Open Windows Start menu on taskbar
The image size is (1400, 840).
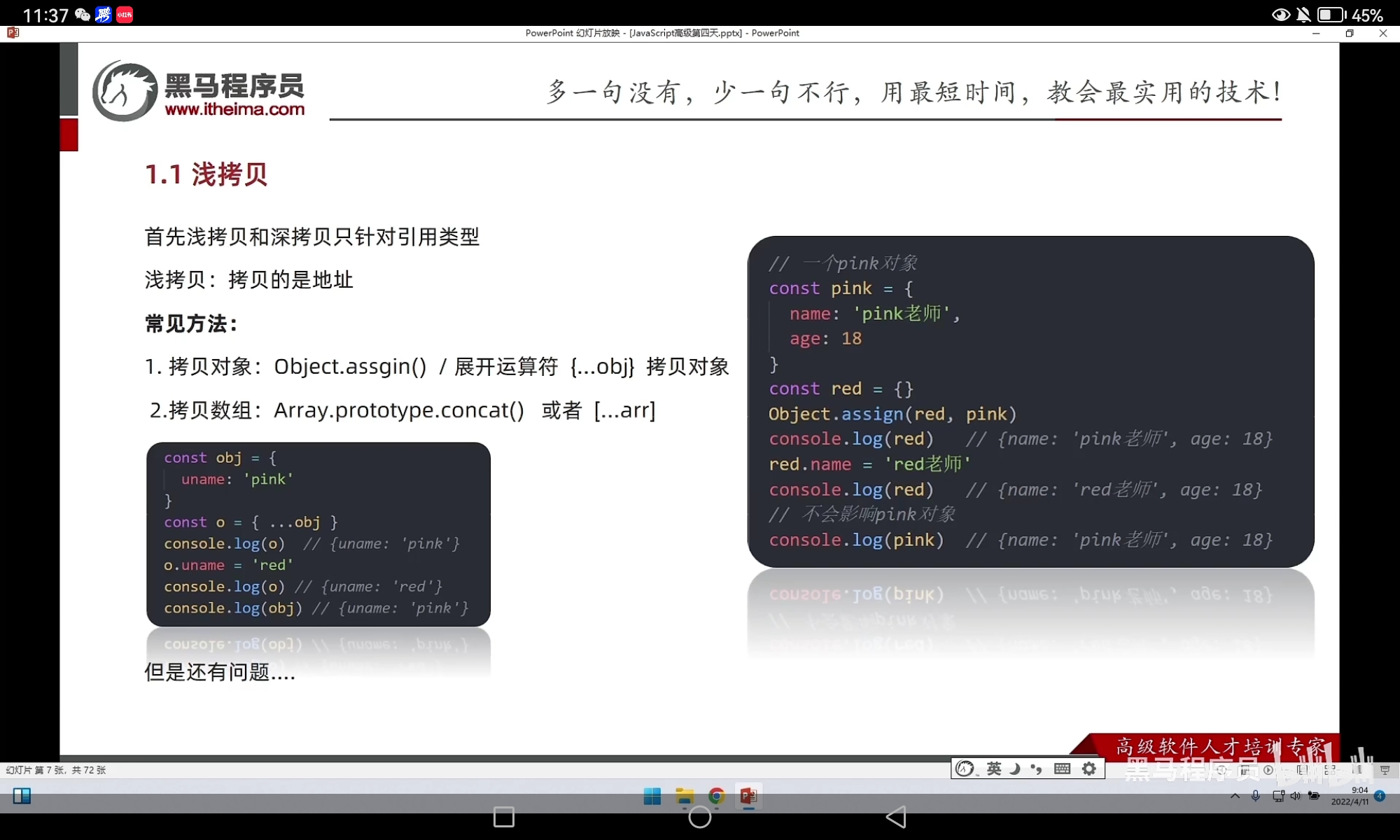(x=652, y=797)
